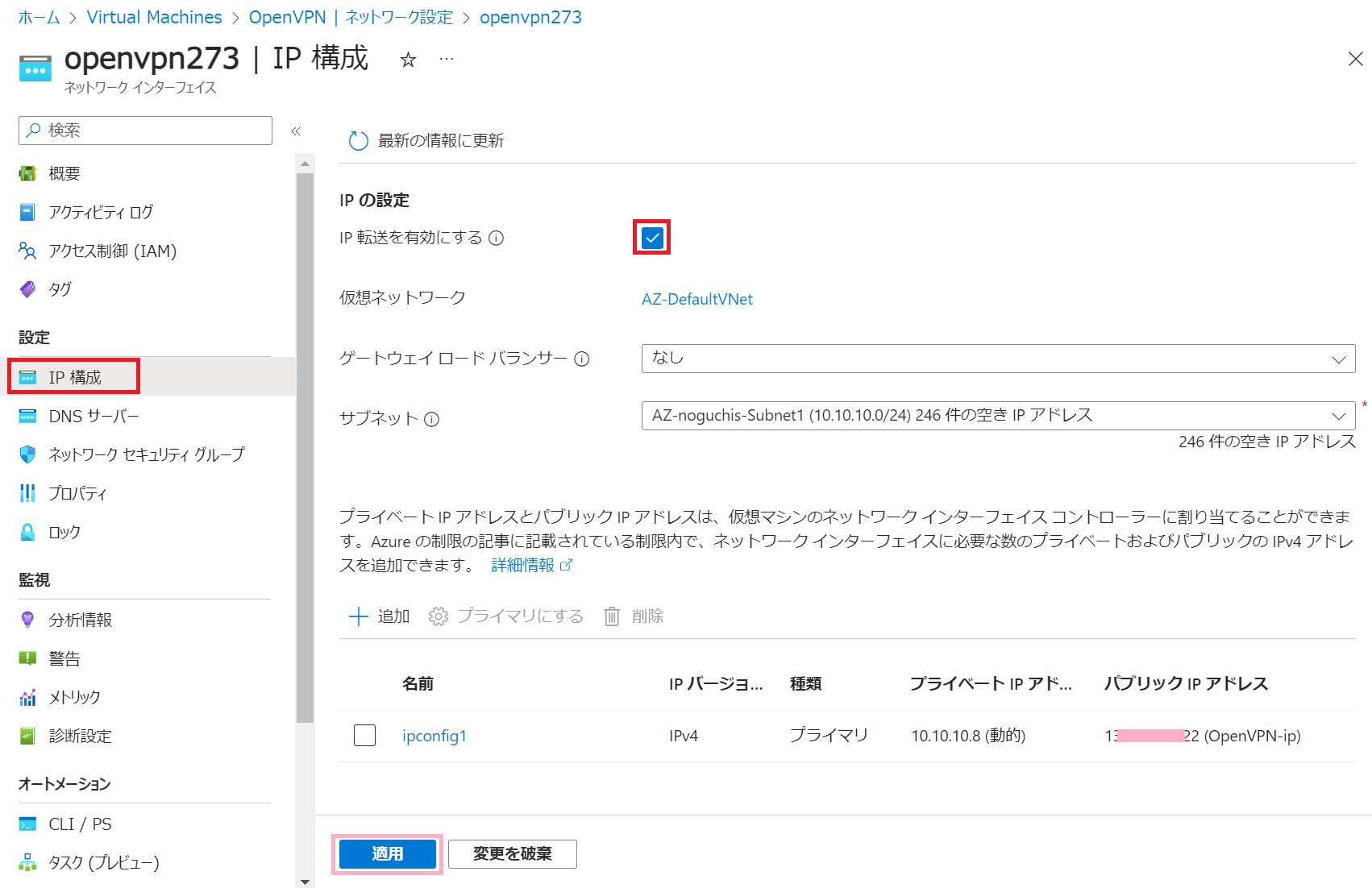This screenshot has width=1372, height=888.
Task: Click info icon next to IP 転送を有効にする
Action: [497, 238]
